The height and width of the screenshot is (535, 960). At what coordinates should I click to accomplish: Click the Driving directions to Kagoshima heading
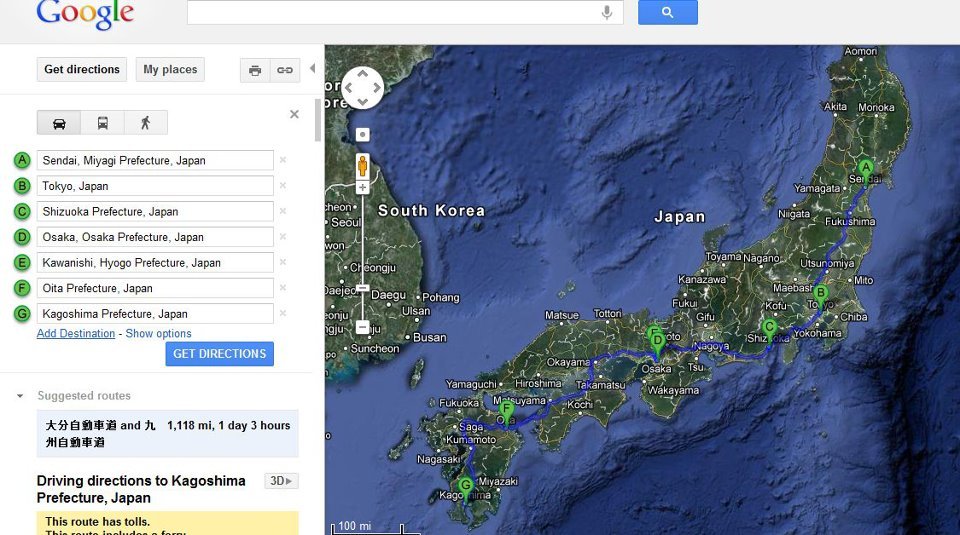click(141, 489)
